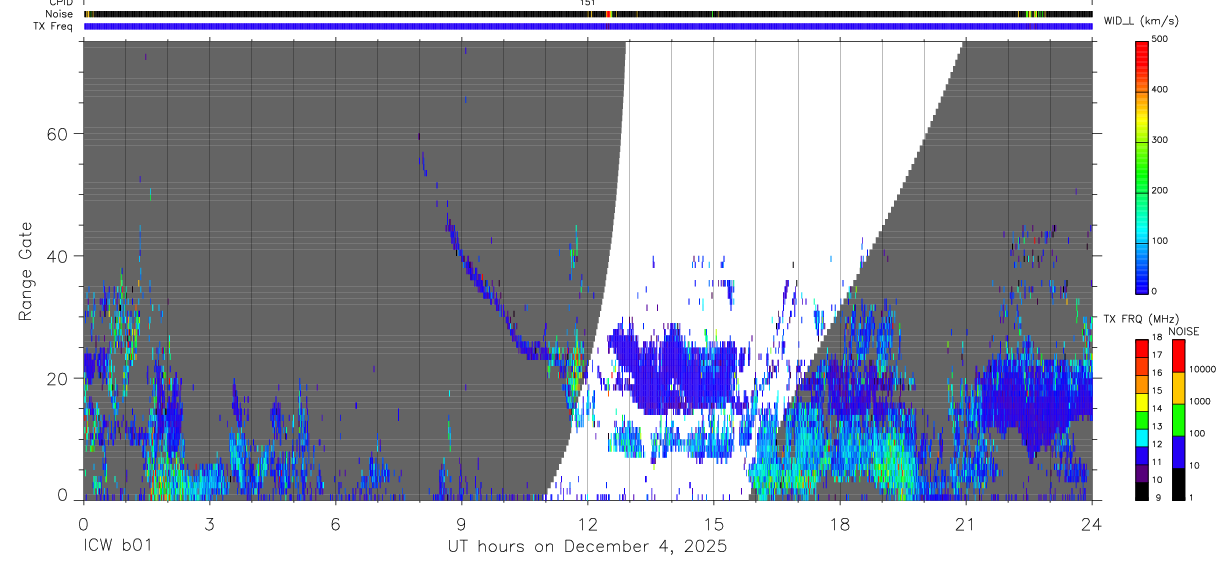Click the '12' hour tick on the UT axis

click(x=587, y=523)
